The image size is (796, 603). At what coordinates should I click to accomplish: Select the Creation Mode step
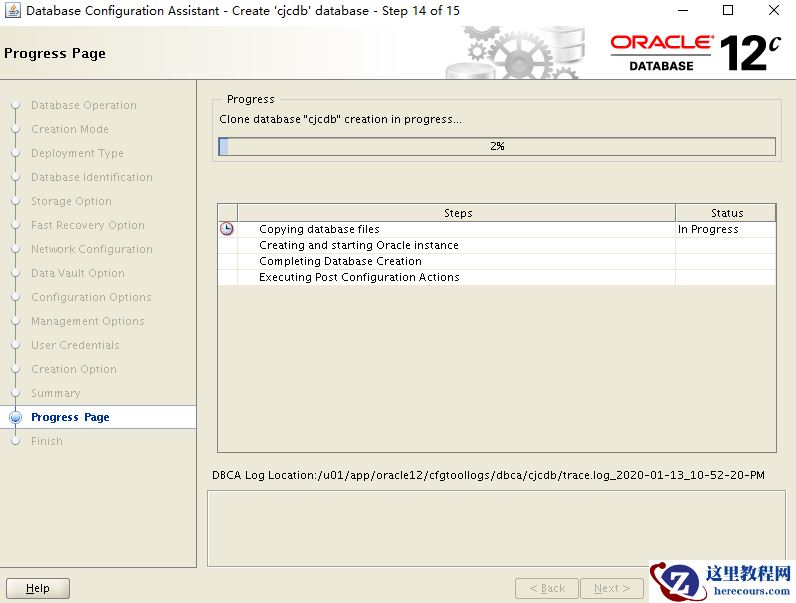point(70,129)
